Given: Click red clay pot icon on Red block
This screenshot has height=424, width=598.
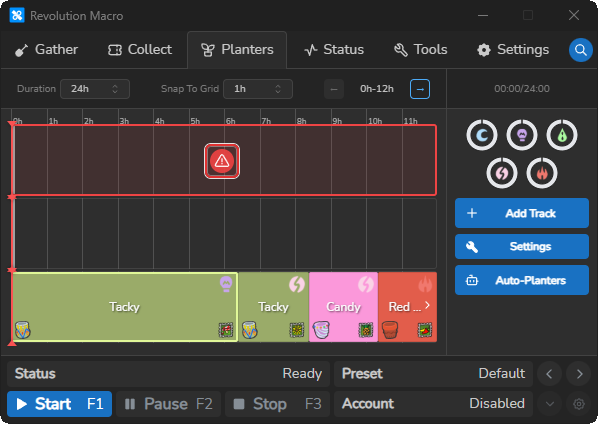Looking at the screenshot, I should pos(390,330).
